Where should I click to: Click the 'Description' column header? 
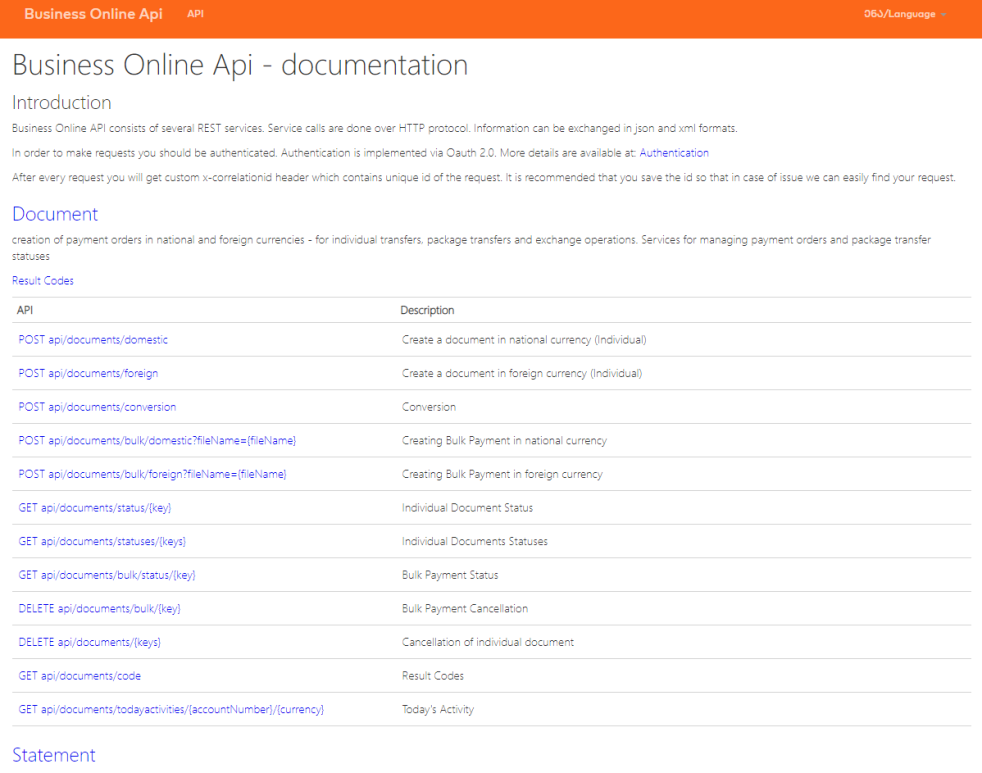click(x=427, y=310)
